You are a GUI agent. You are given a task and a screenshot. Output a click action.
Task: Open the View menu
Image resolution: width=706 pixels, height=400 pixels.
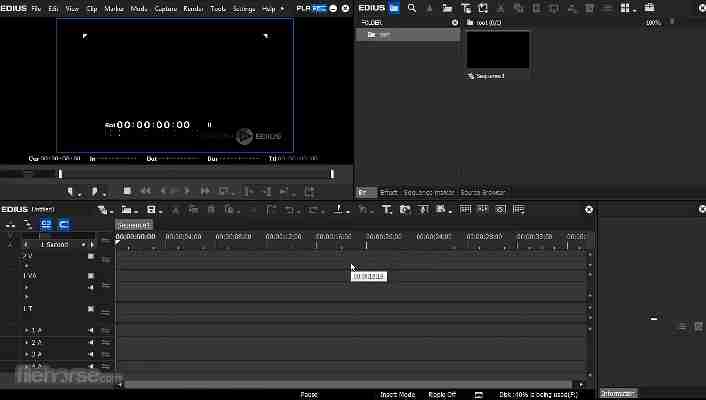[72, 9]
